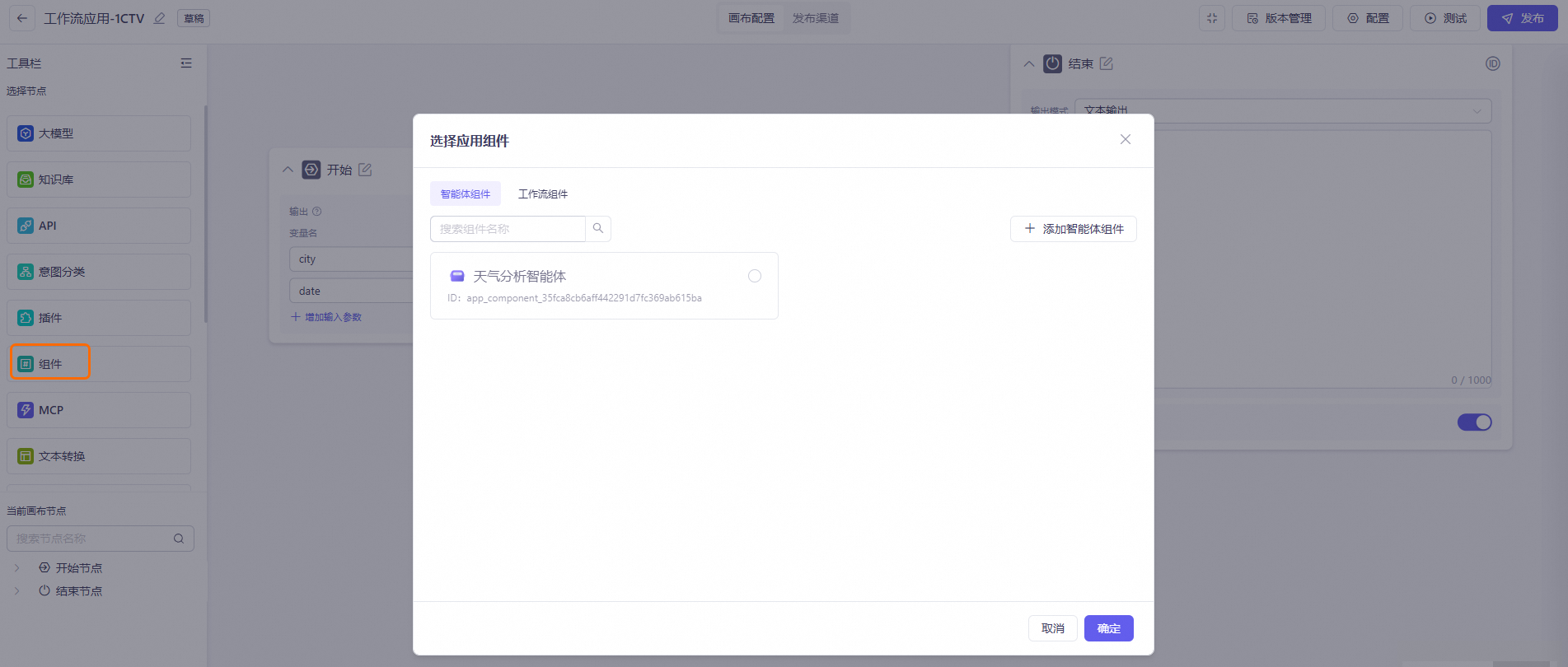The image size is (1568, 667).
Task: Go back using the arrow button
Action: tap(22, 18)
